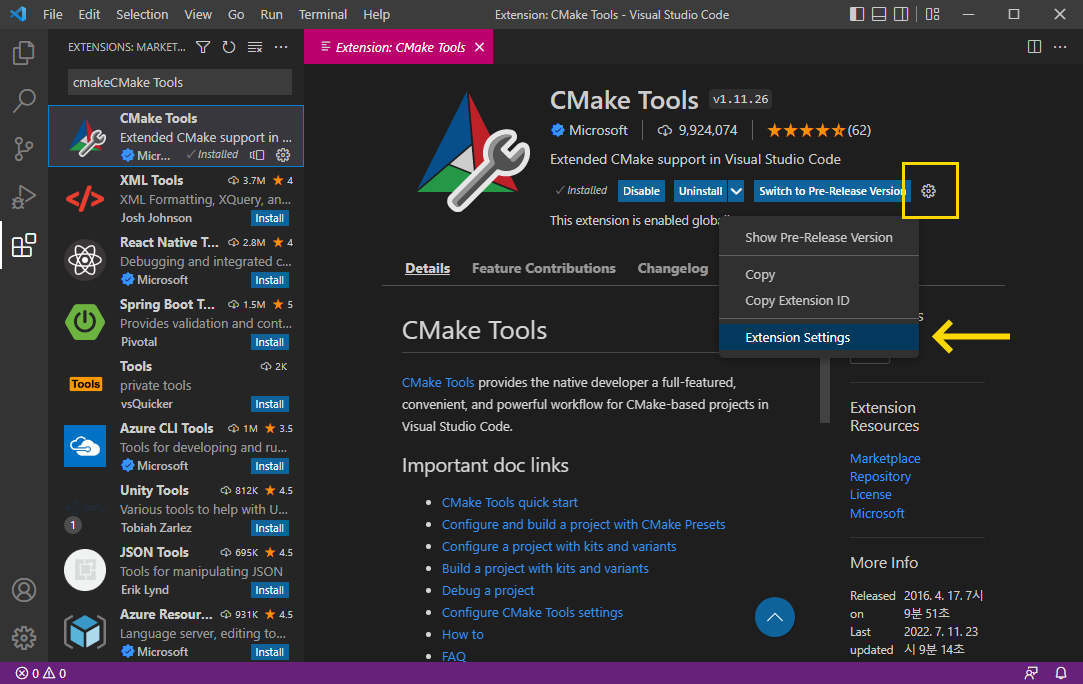The height and width of the screenshot is (684, 1083).
Task: Open CMake Tools quick start link
Action: (x=510, y=502)
